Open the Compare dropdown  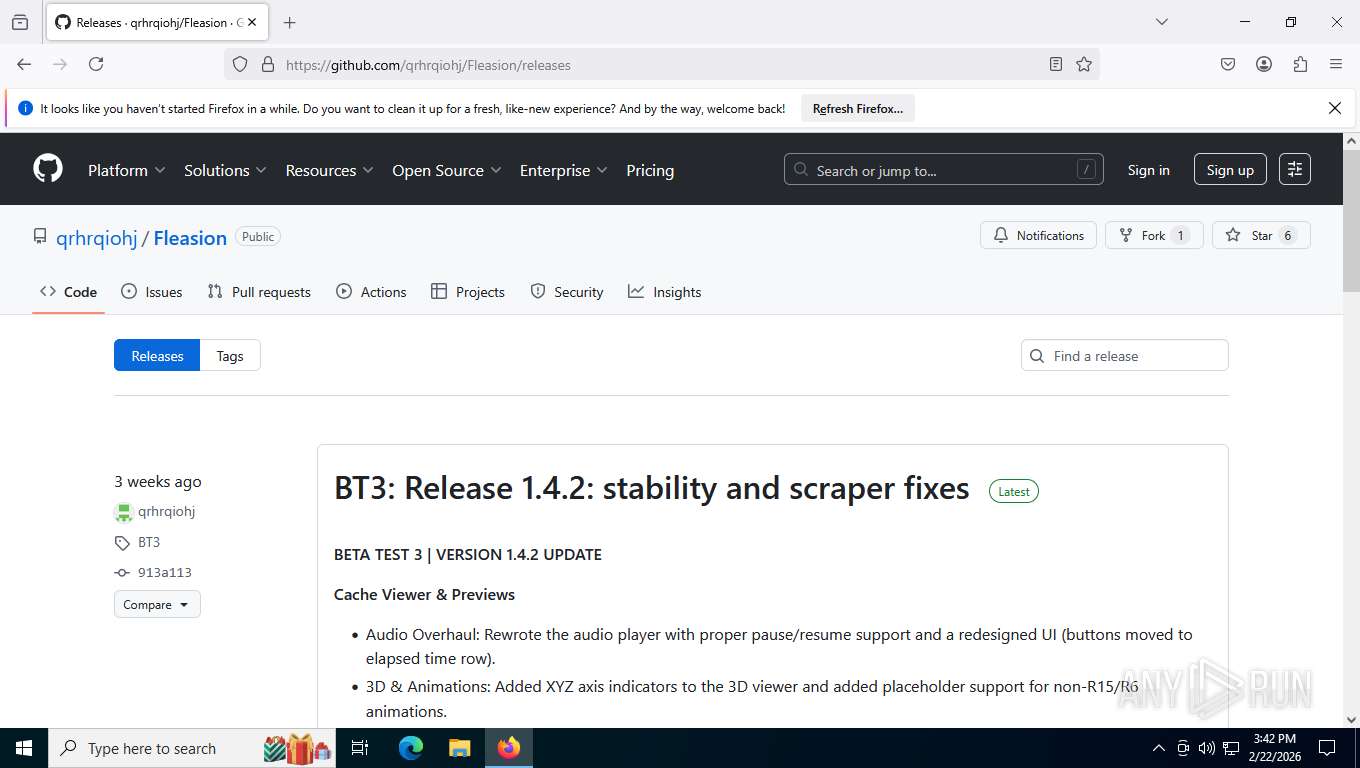(157, 604)
